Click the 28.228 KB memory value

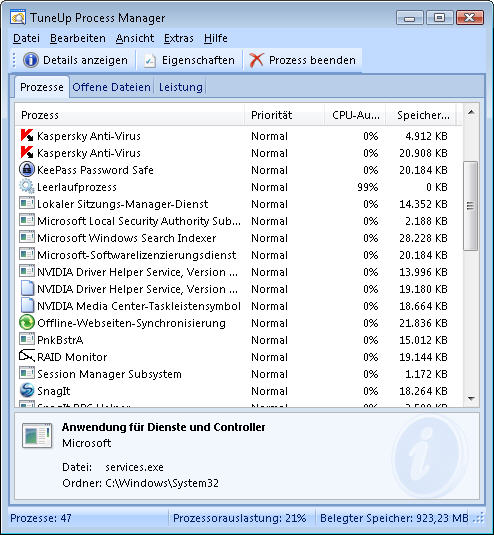423,238
